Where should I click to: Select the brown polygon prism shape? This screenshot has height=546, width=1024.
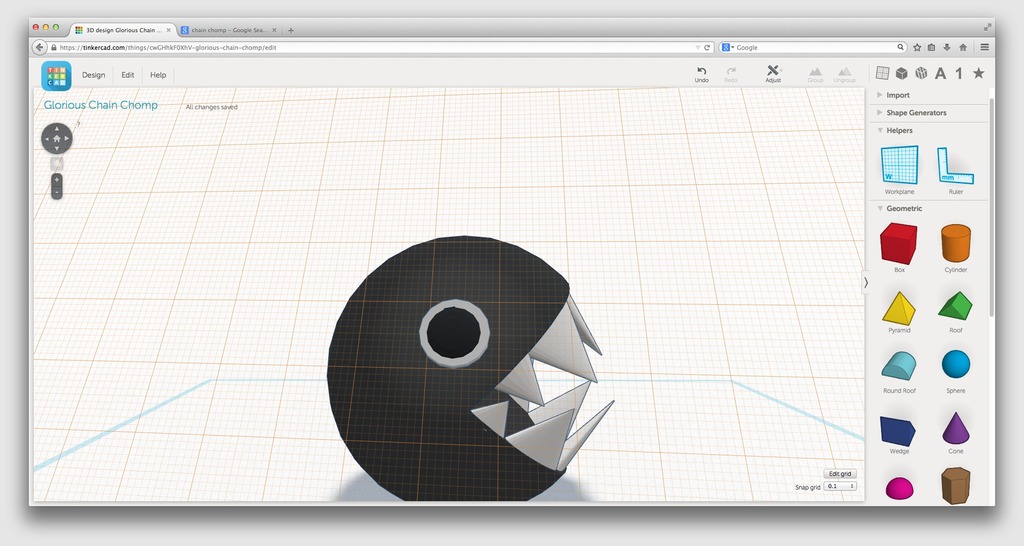coord(955,485)
